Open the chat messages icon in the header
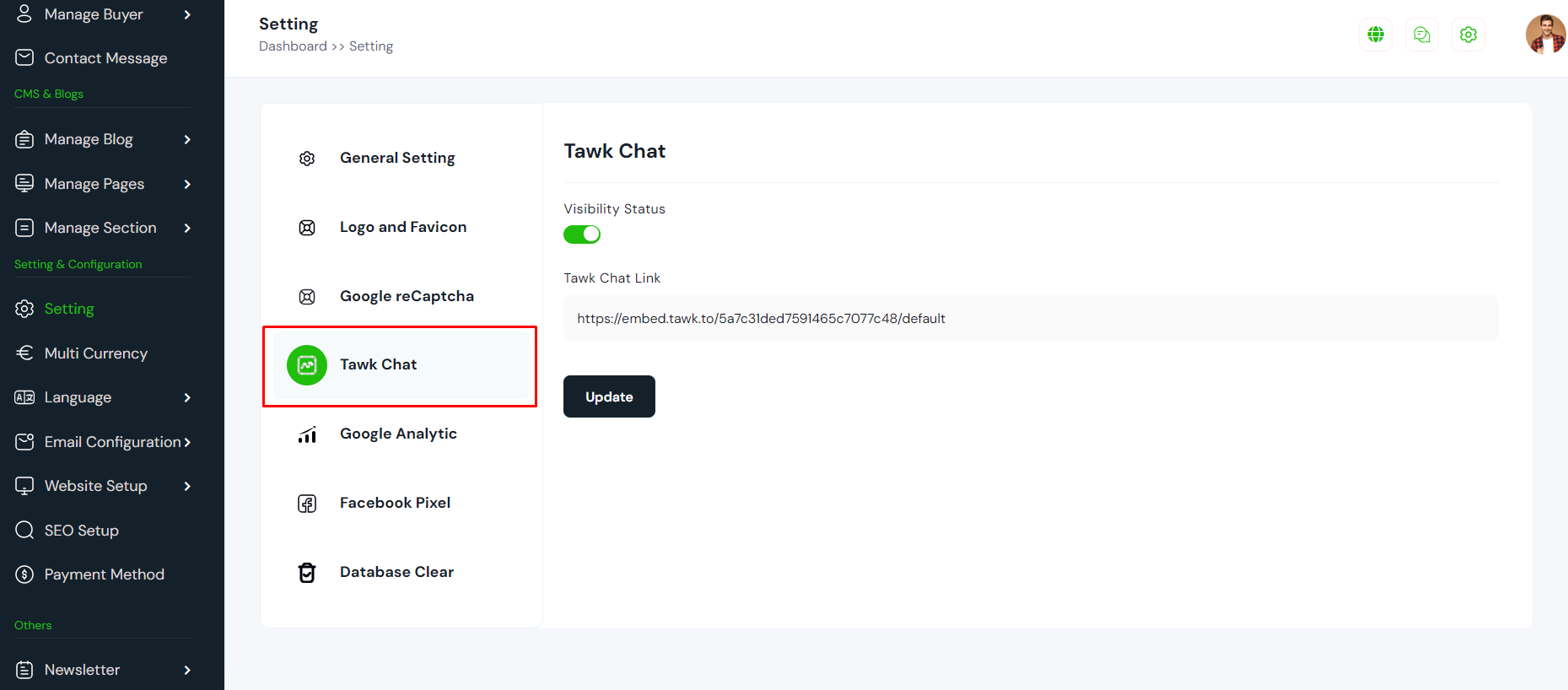 pos(1422,35)
